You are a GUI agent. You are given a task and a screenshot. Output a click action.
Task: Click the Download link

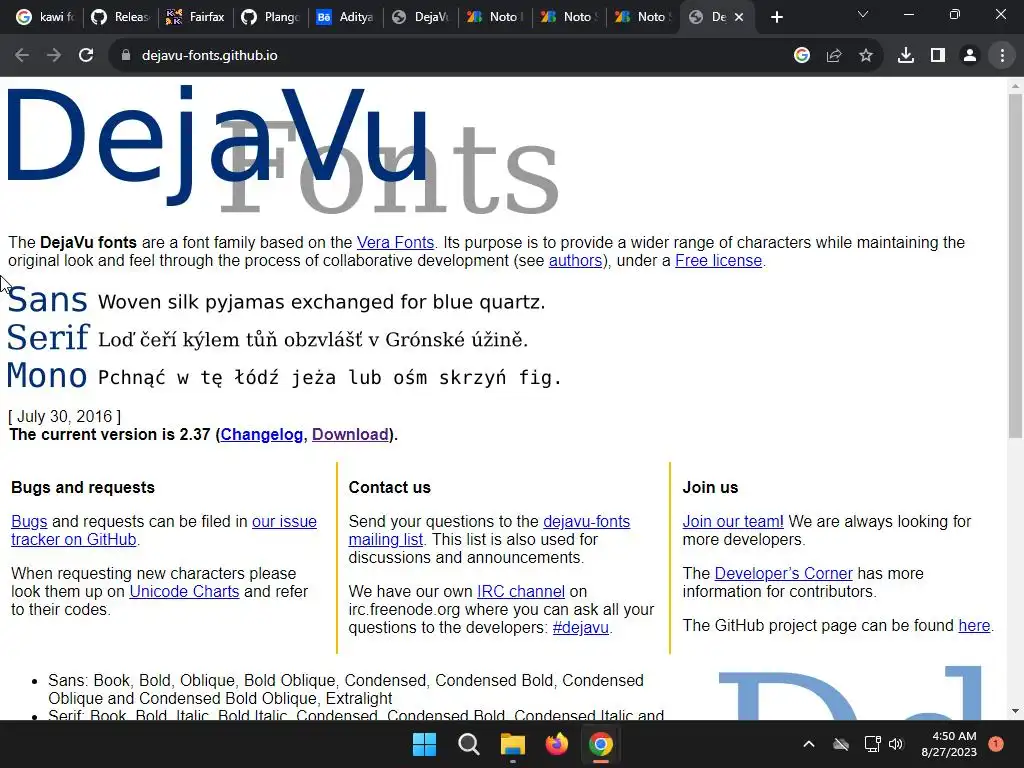point(350,434)
